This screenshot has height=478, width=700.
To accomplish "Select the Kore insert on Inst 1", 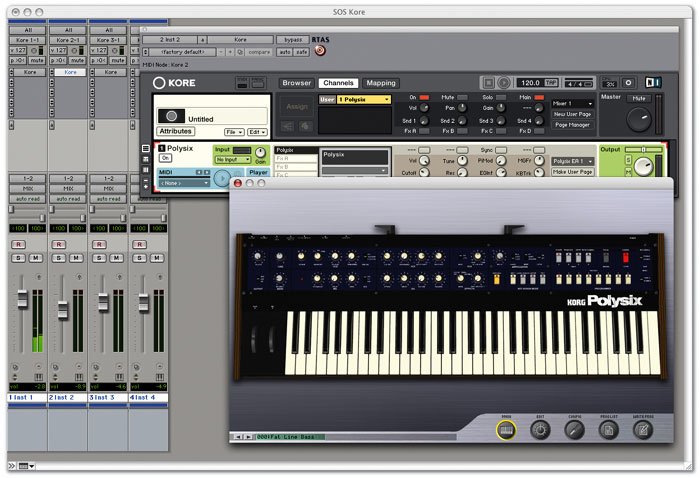I will 30,72.
